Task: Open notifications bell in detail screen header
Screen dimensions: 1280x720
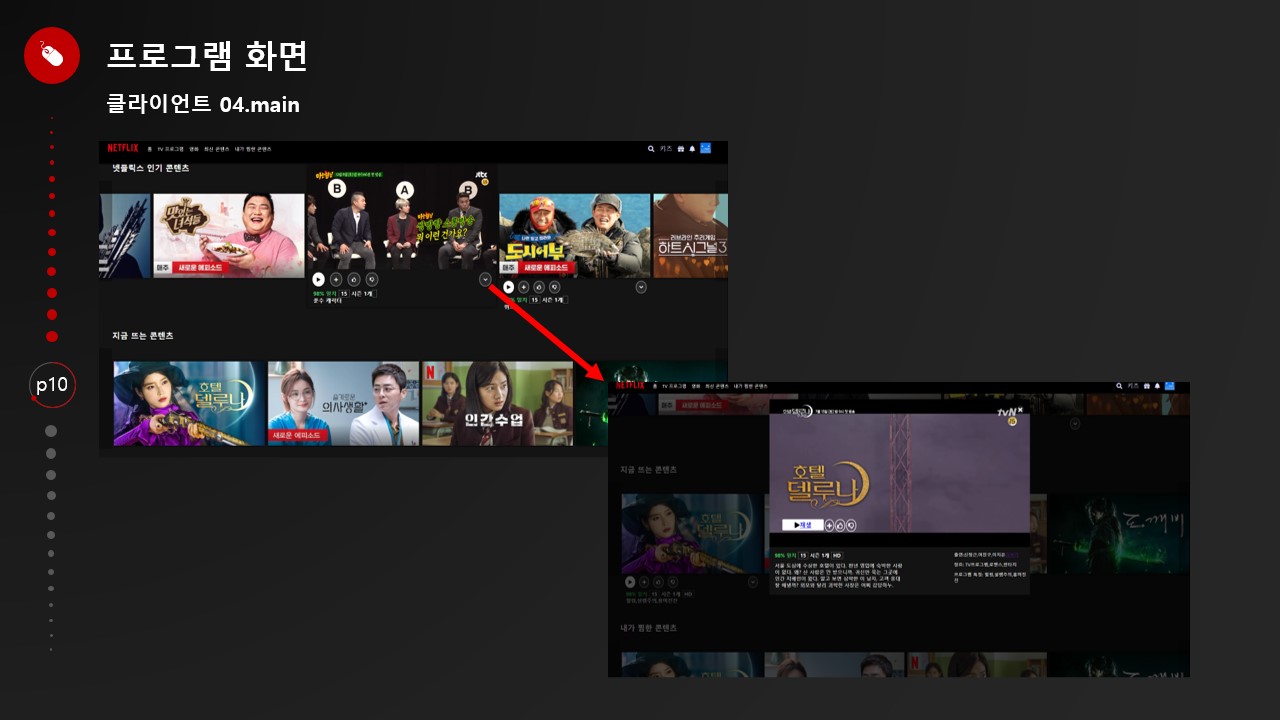Action: point(1157,386)
